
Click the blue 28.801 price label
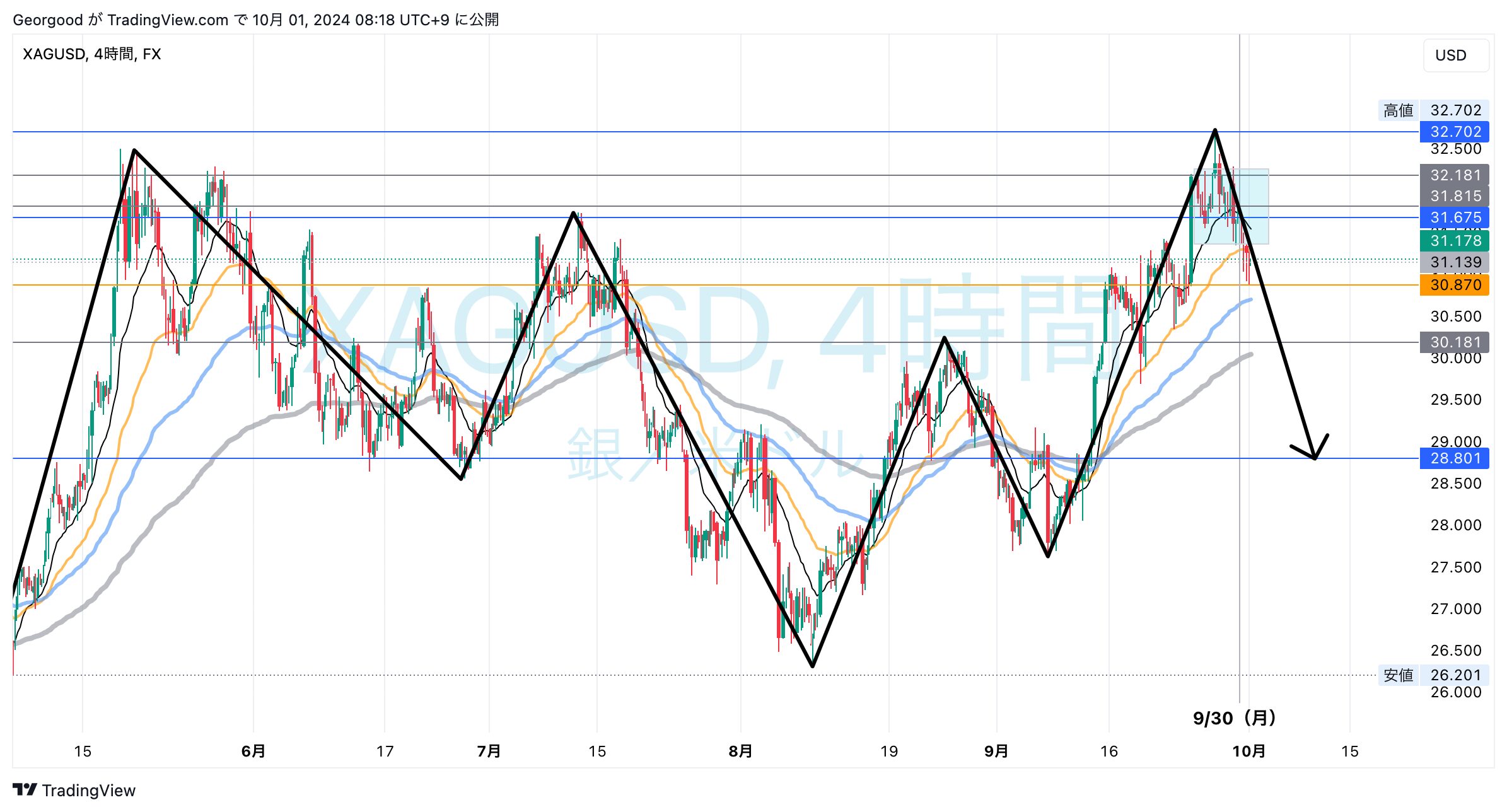pyautogui.click(x=1454, y=458)
